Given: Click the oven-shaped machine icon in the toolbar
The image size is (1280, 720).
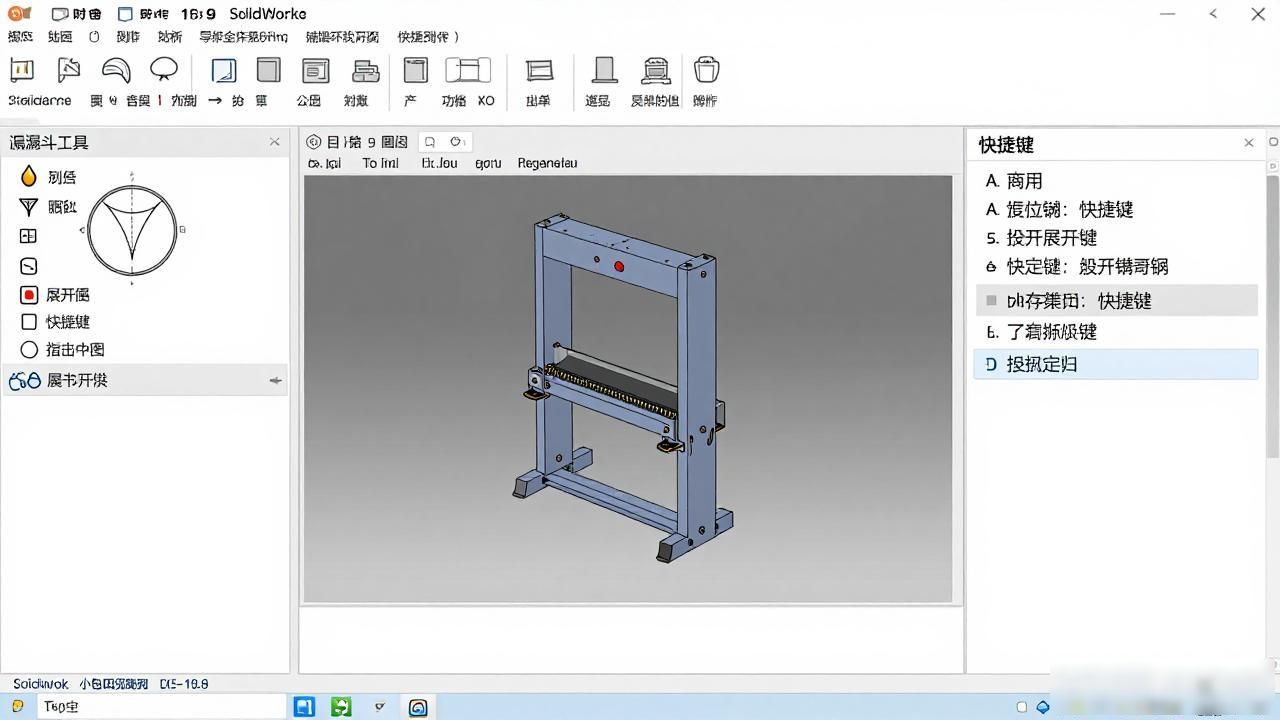Looking at the screenshot, I should 655,70.
